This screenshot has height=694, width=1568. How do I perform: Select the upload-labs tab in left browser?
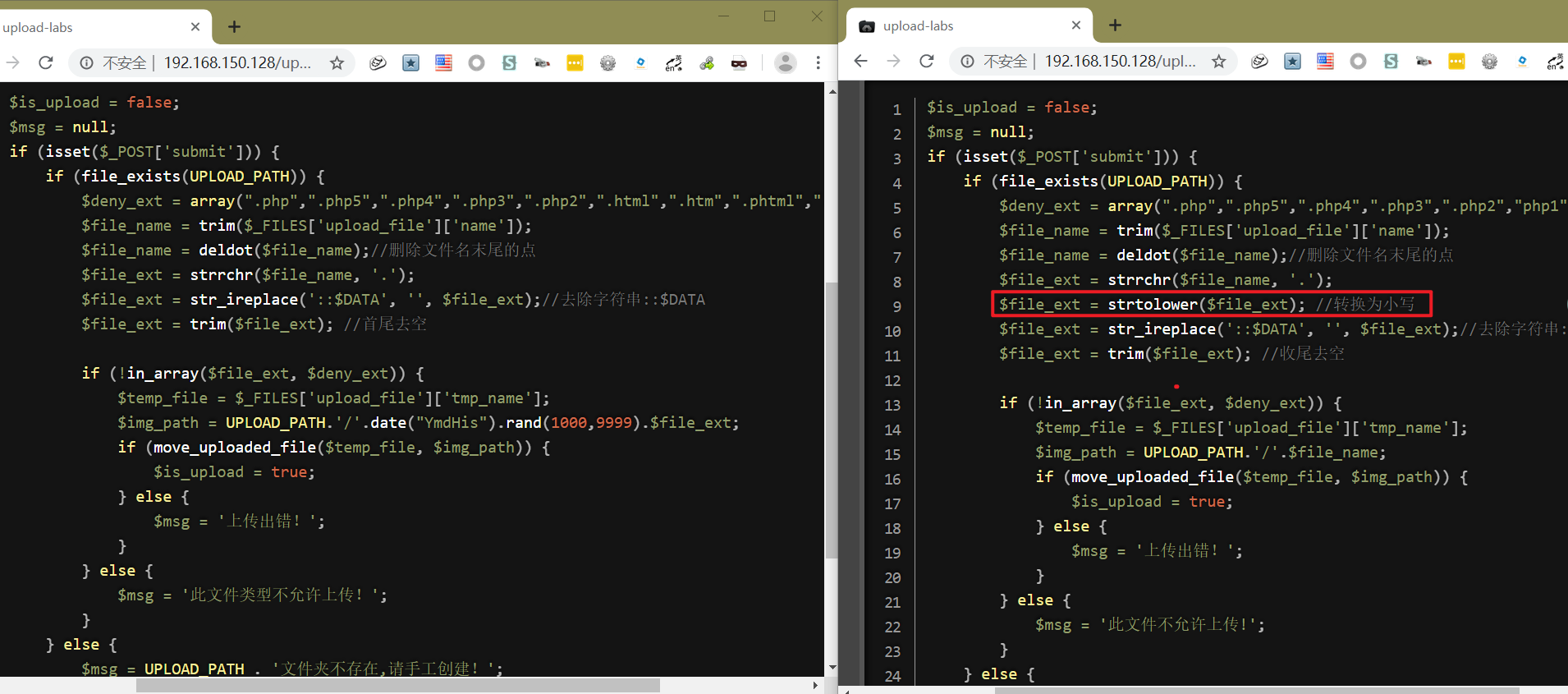click(x=105, y=27)
